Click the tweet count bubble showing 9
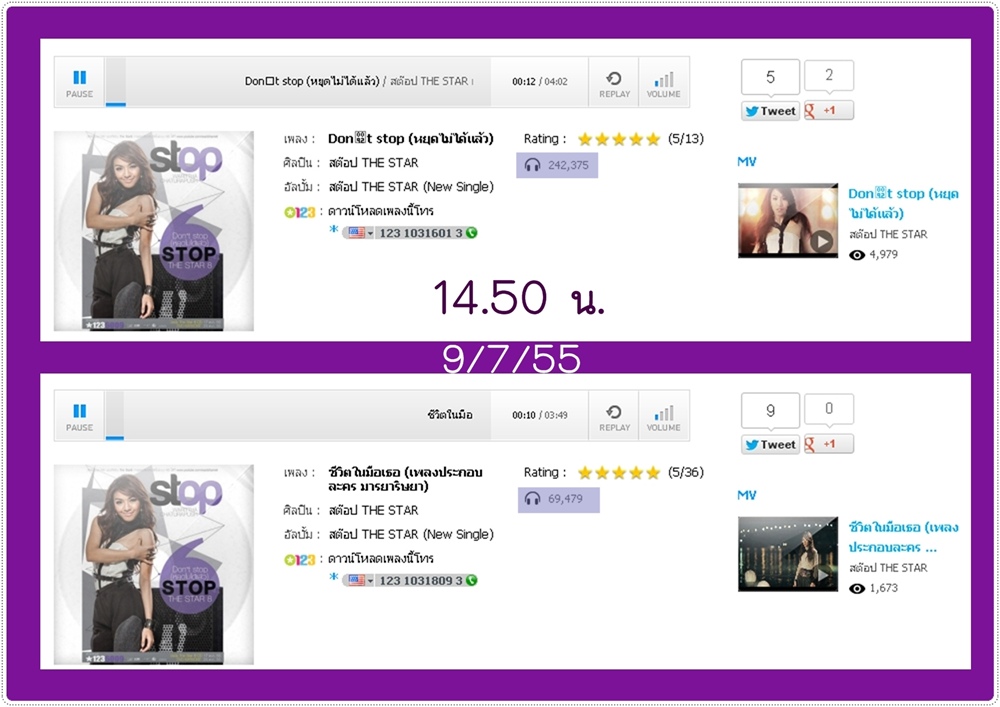This screenshot has height=707, width=1000. (x=770, y=411)
